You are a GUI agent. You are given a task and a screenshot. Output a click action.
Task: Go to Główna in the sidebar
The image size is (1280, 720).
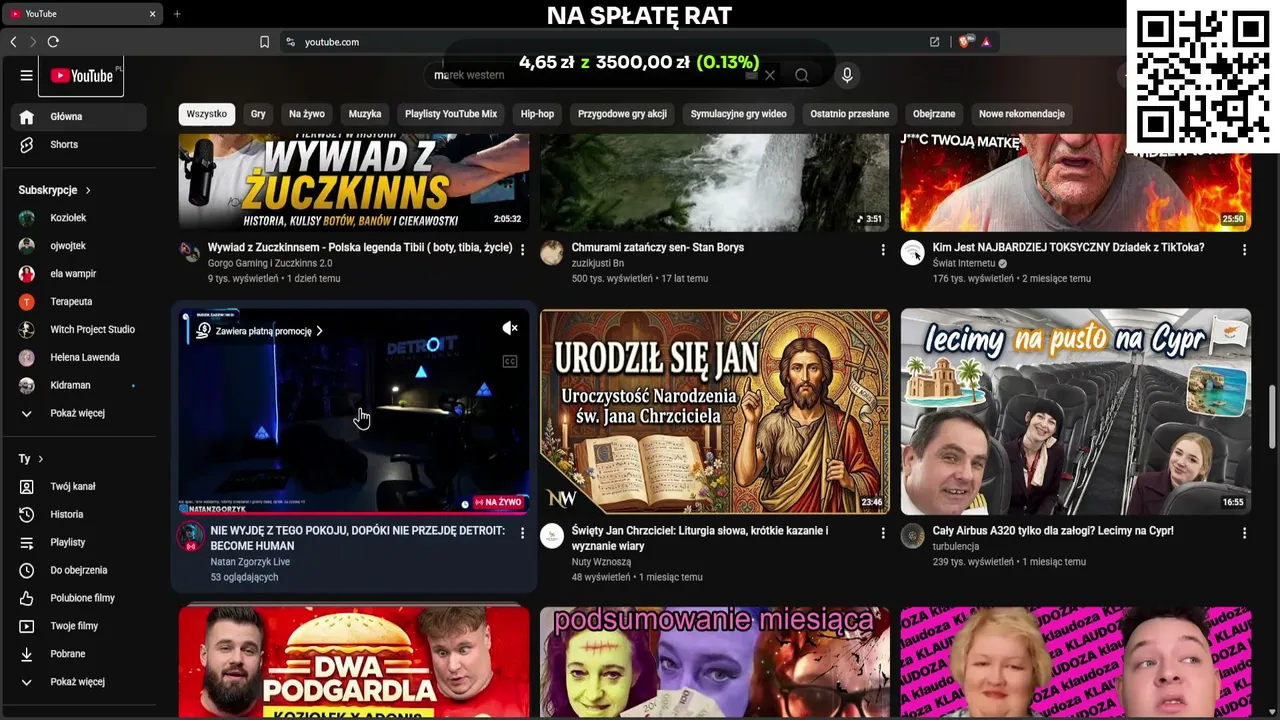tap(79, 117)
